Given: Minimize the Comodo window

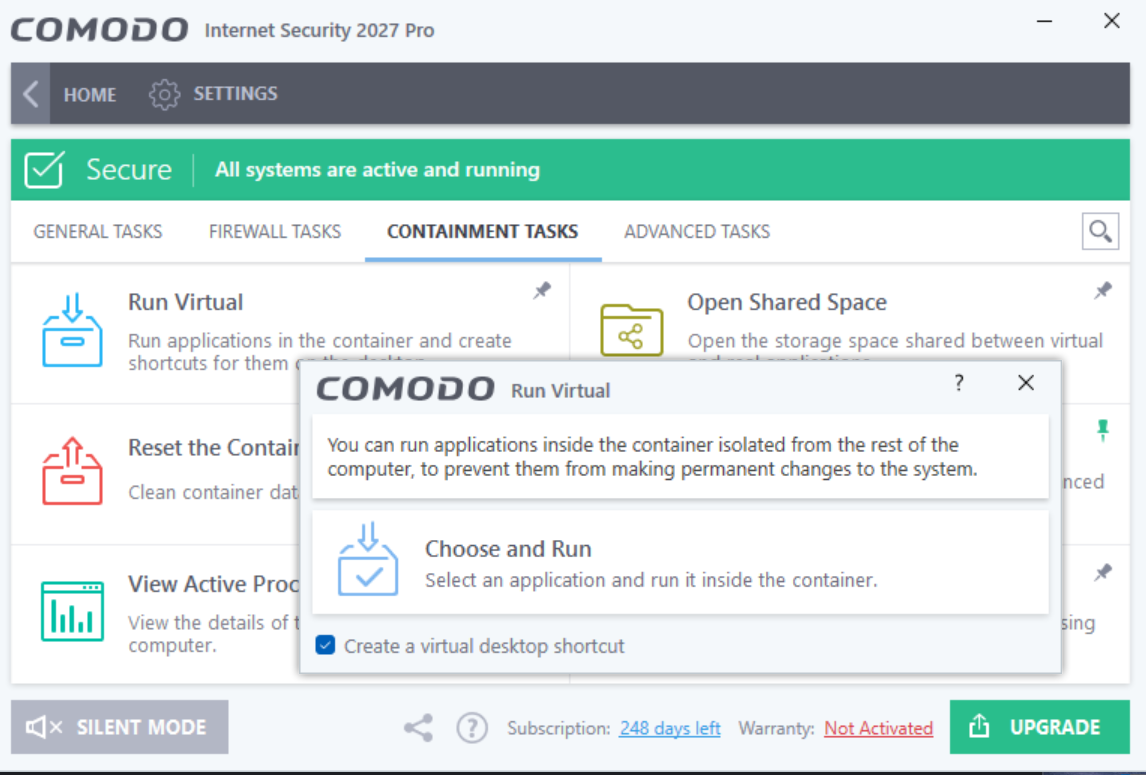Looking at the screenshot, I should [x=1044, y=22].
